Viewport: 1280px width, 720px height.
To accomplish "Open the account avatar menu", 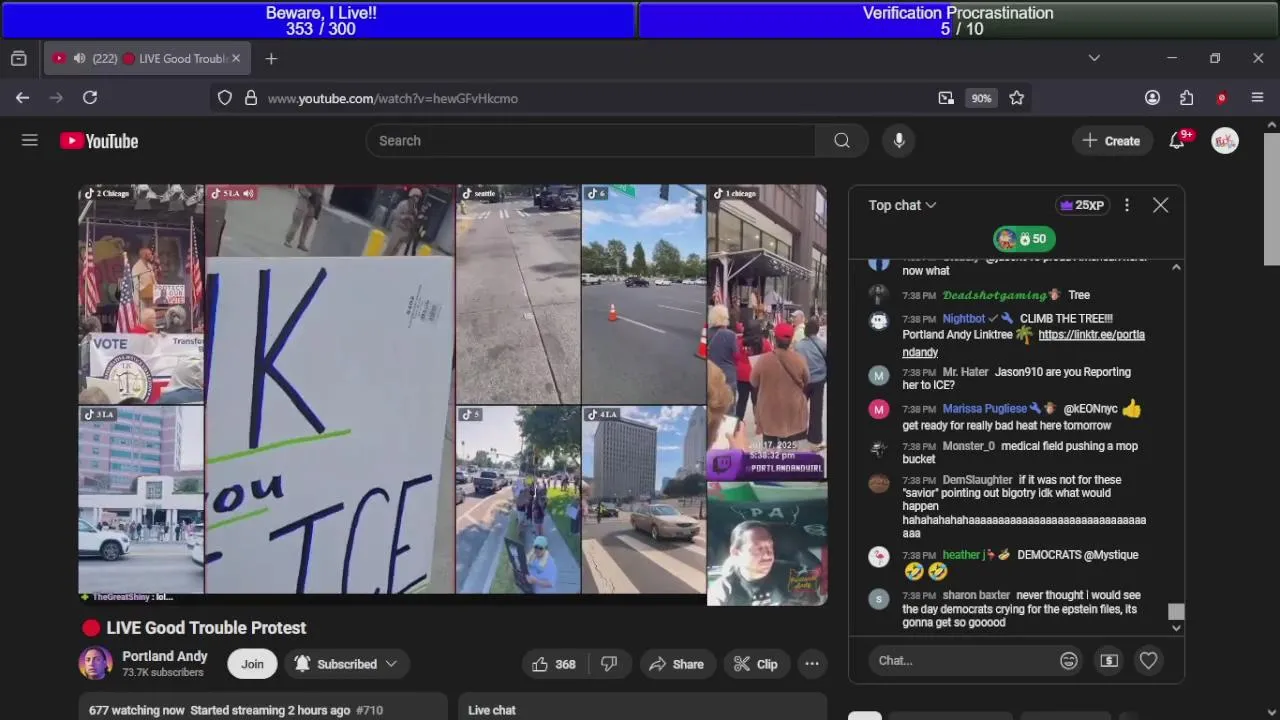I will pos(1225,141).
